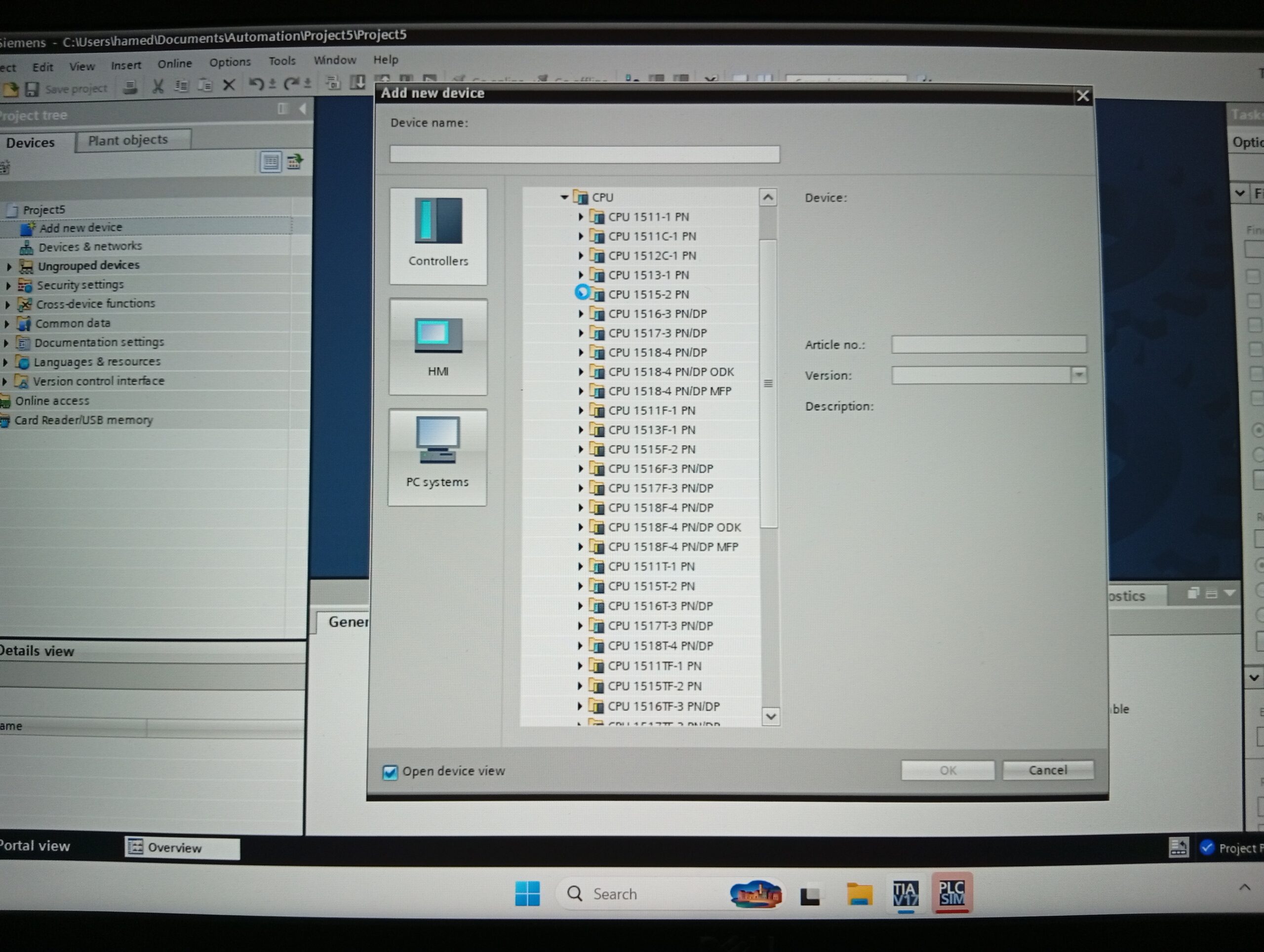The image size is (1264, 952).
Task: Collapse the CPU folder in device tree
Action: coord(564,197)
